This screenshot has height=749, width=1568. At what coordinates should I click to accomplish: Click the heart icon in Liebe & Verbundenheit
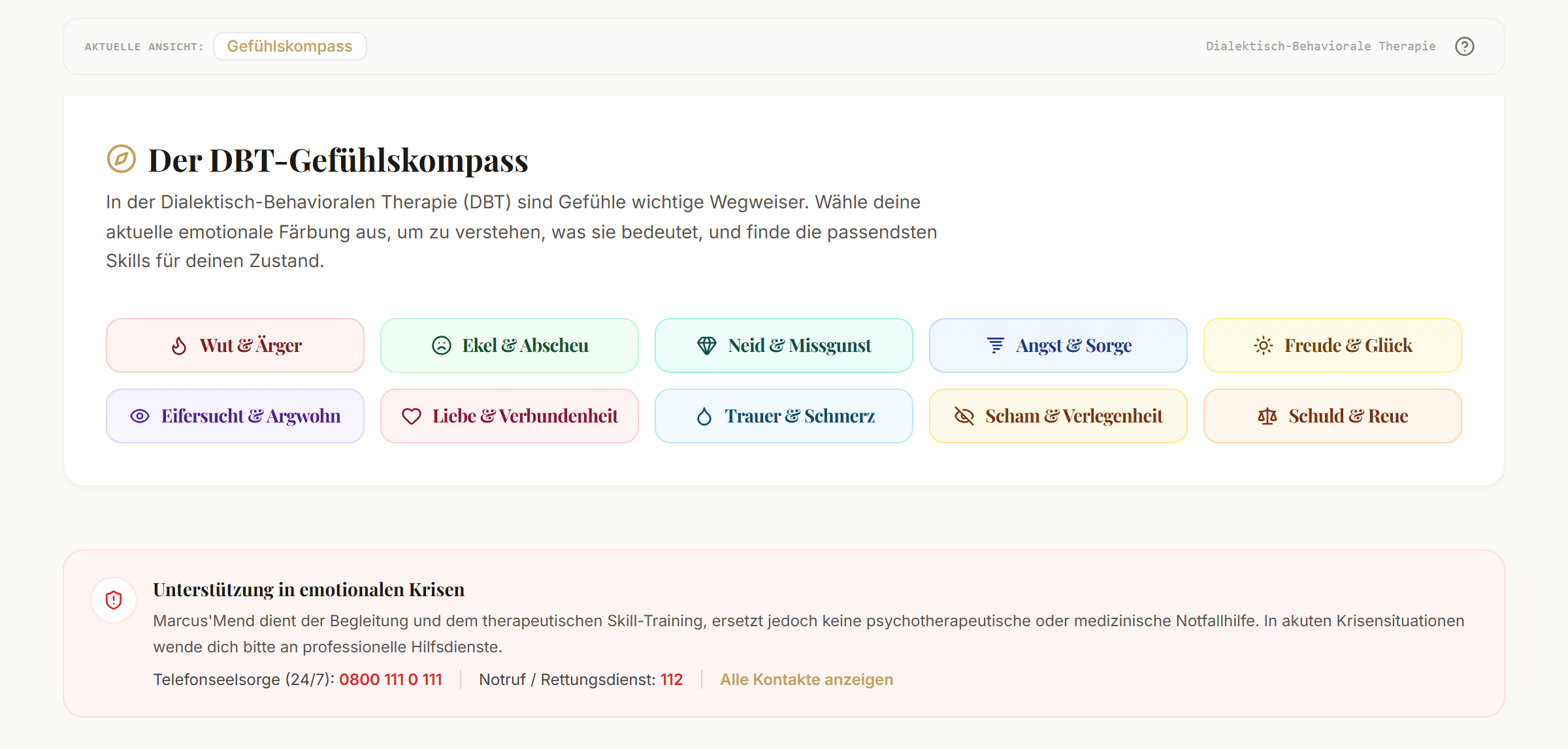pos(412,416)
